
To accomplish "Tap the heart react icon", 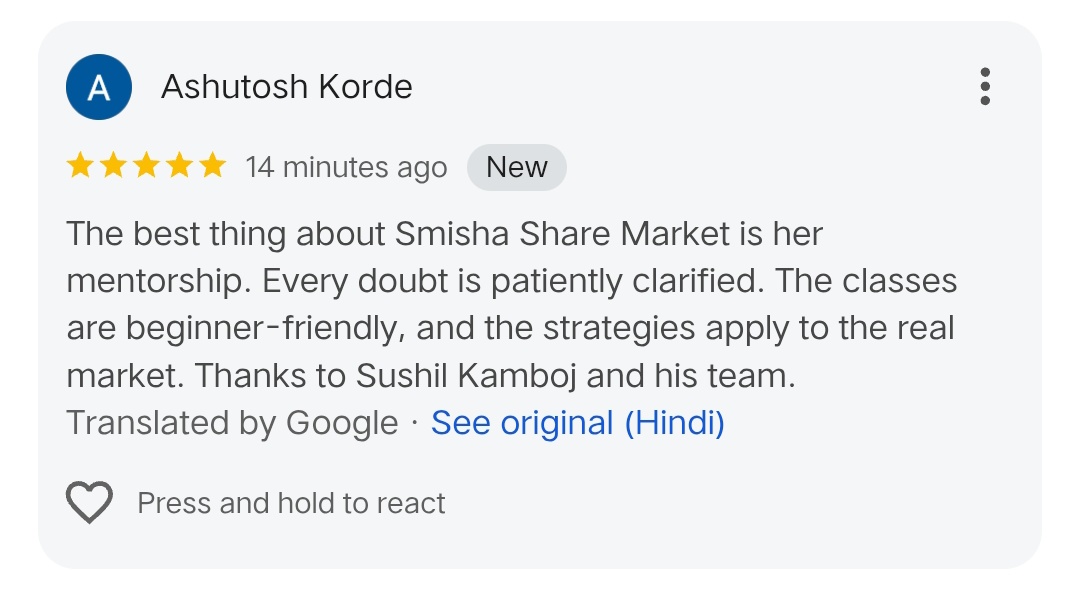I will (89, 502).
